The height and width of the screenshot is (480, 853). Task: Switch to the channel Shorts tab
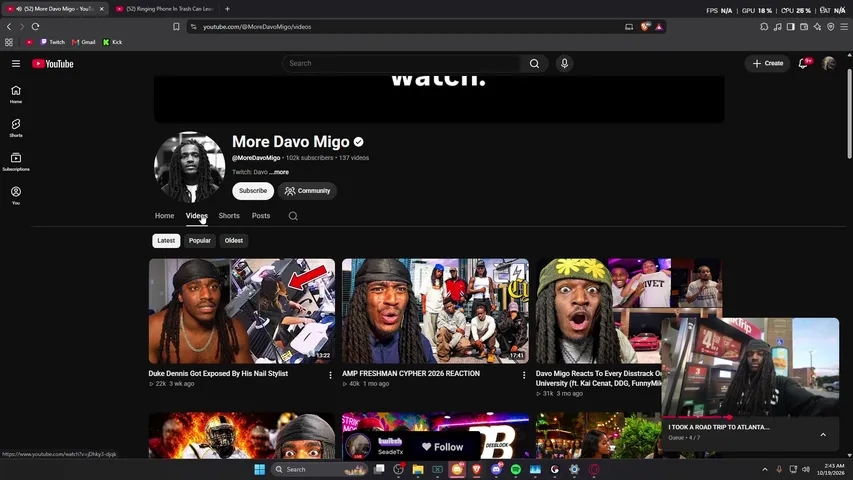click(229, 216)
